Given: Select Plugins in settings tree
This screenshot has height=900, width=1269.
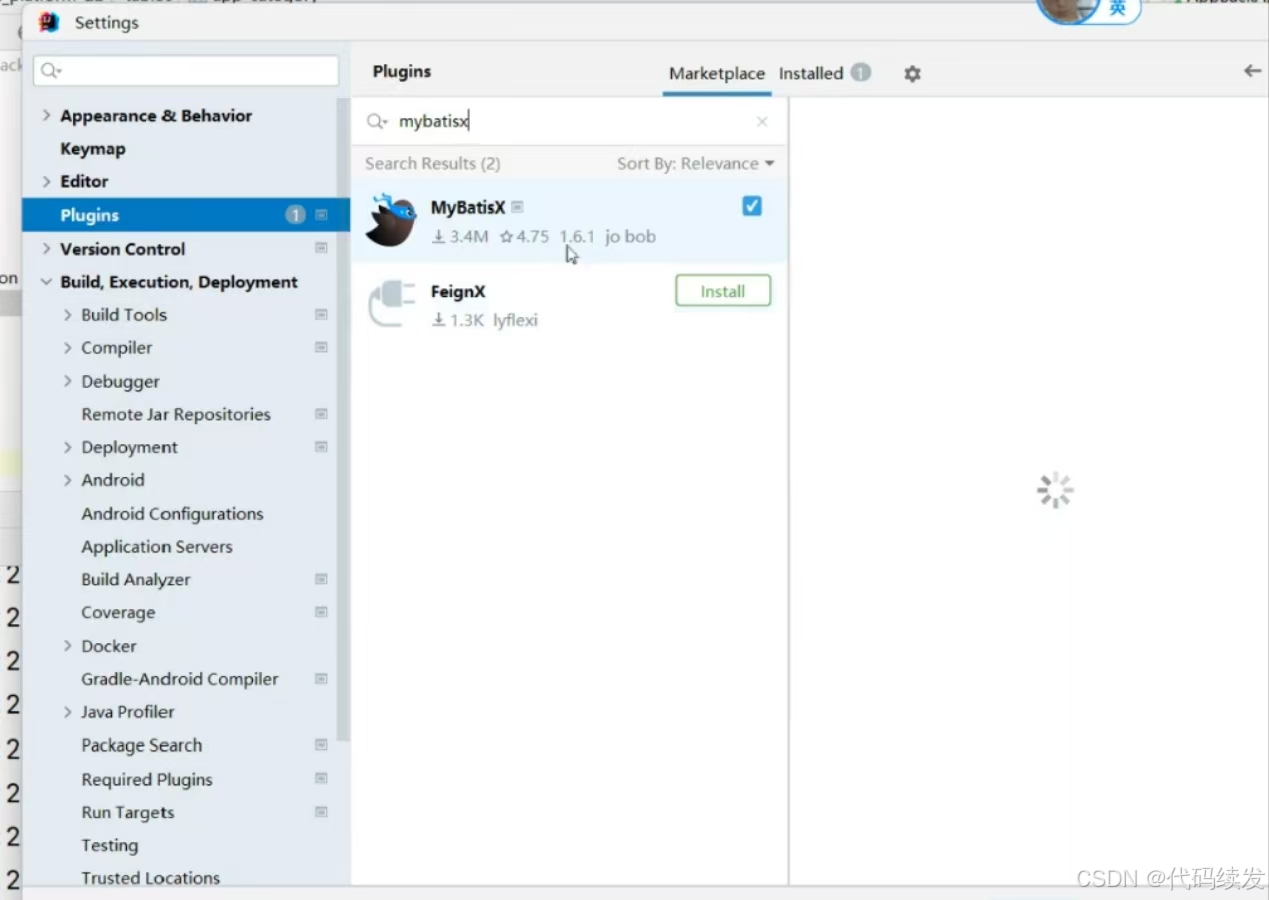Looking at the screenshot, I should [x=186, y=215].
